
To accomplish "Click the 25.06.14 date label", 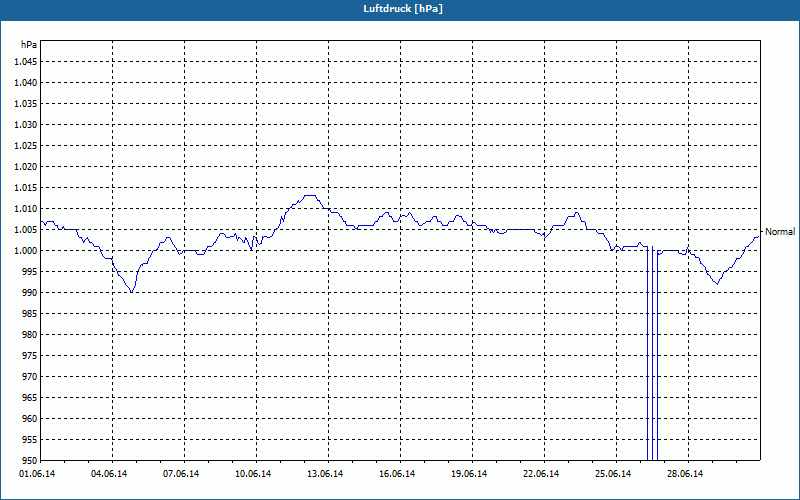I will click(x=613, y=474).
